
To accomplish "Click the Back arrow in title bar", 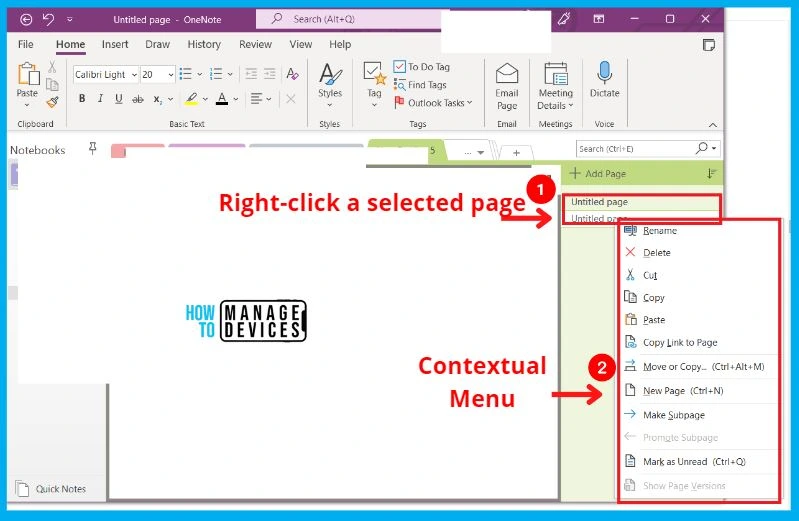I will point(26,19).
